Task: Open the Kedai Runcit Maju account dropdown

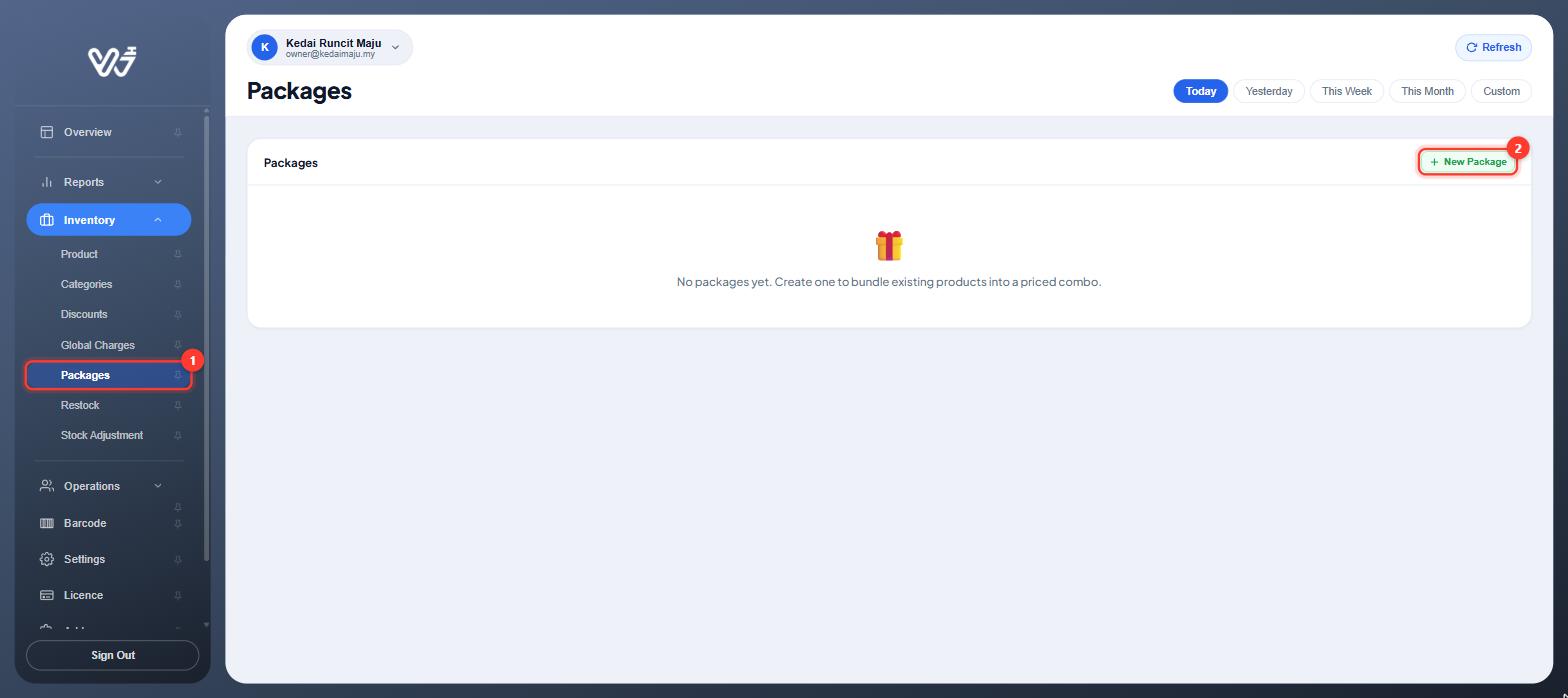Action: tap(330, 47)
